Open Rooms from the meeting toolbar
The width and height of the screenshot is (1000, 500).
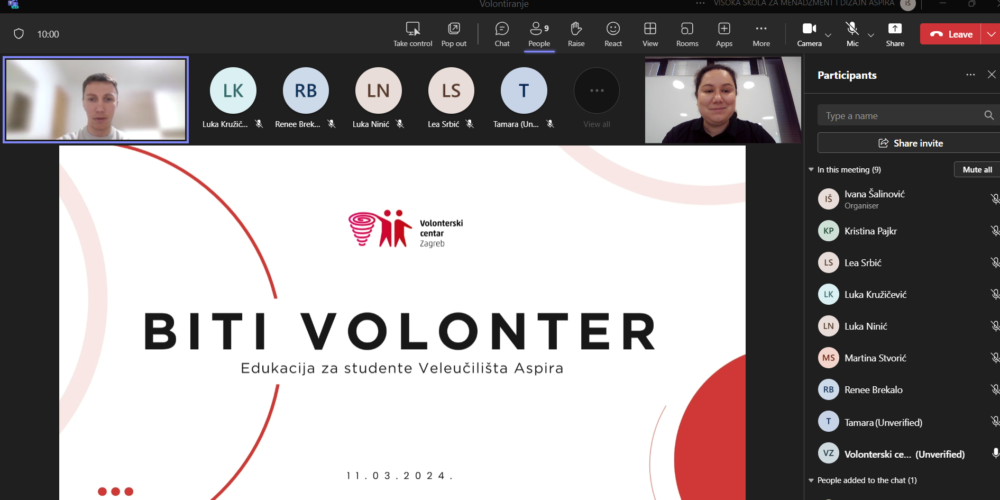687,33
